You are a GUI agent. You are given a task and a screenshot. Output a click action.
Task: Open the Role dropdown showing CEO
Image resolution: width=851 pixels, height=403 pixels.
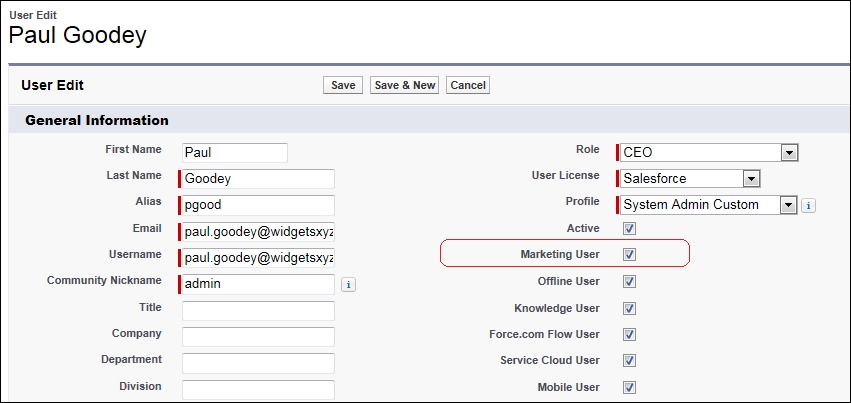tap(709, 152)
